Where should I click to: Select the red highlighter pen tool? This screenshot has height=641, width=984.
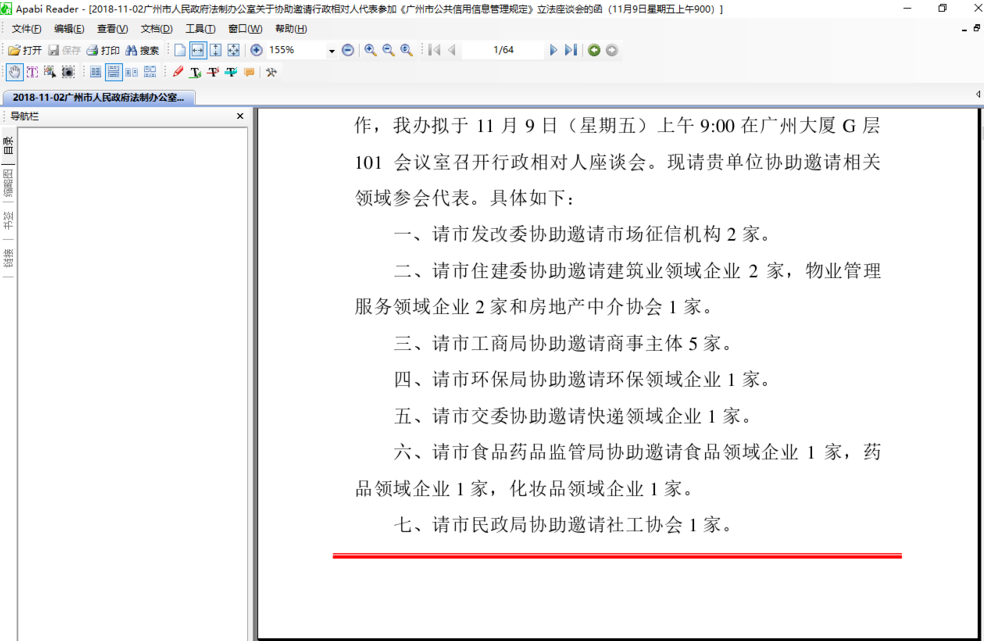[178, 72]
